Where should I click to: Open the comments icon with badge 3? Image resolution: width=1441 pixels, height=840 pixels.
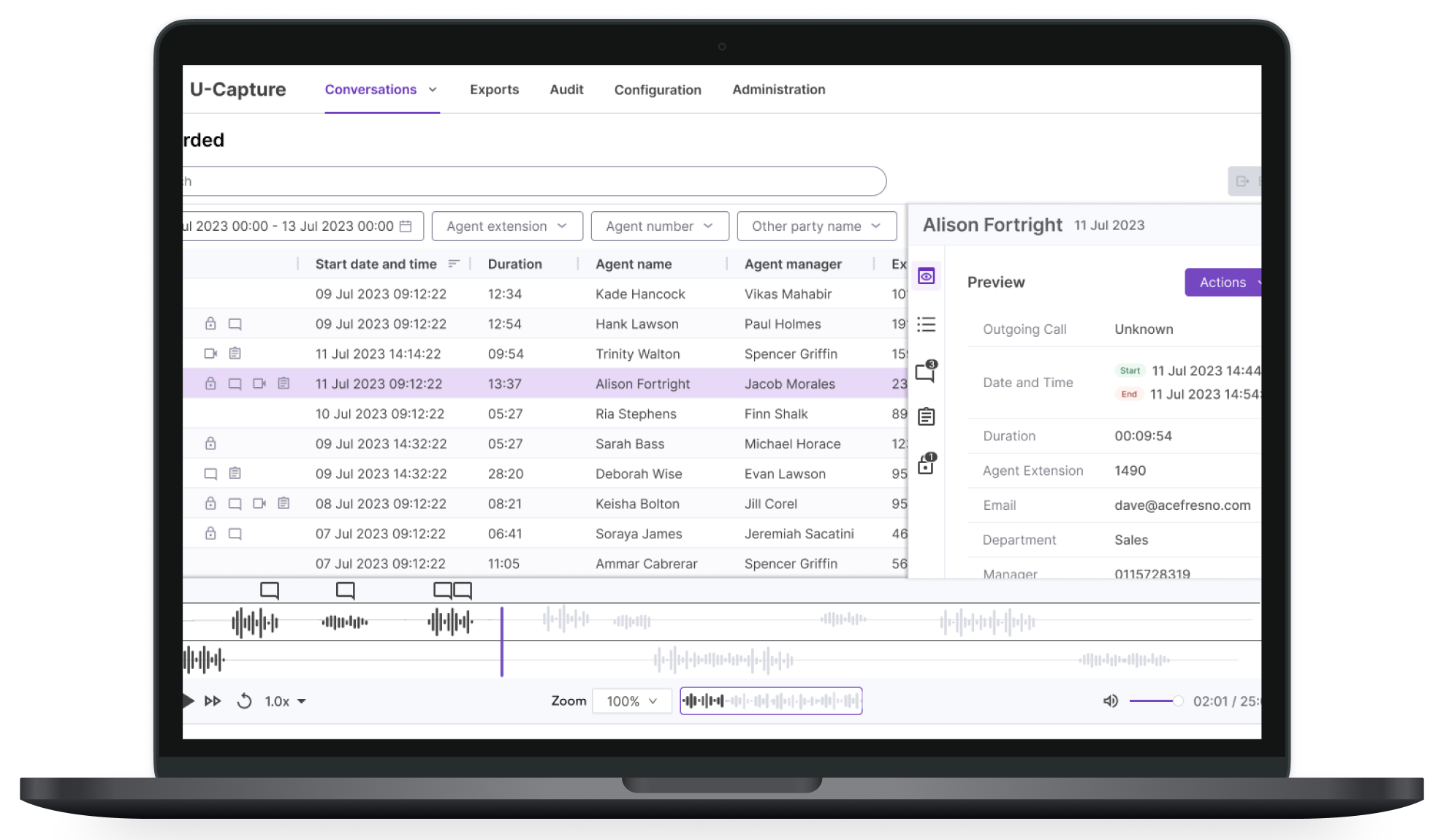[x=925, y=372]
